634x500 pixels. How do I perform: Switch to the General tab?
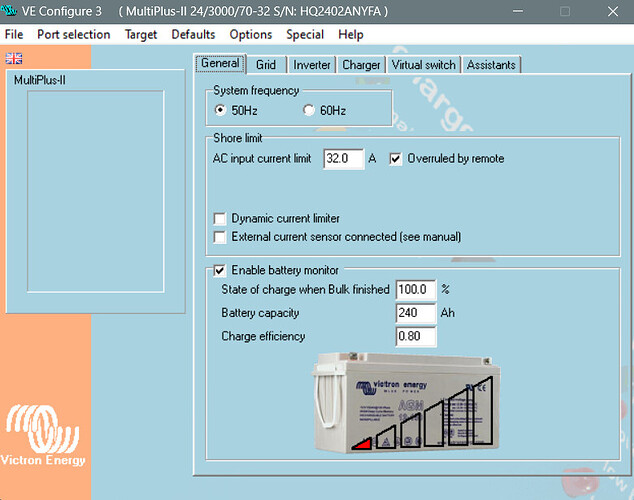[220, 63]
